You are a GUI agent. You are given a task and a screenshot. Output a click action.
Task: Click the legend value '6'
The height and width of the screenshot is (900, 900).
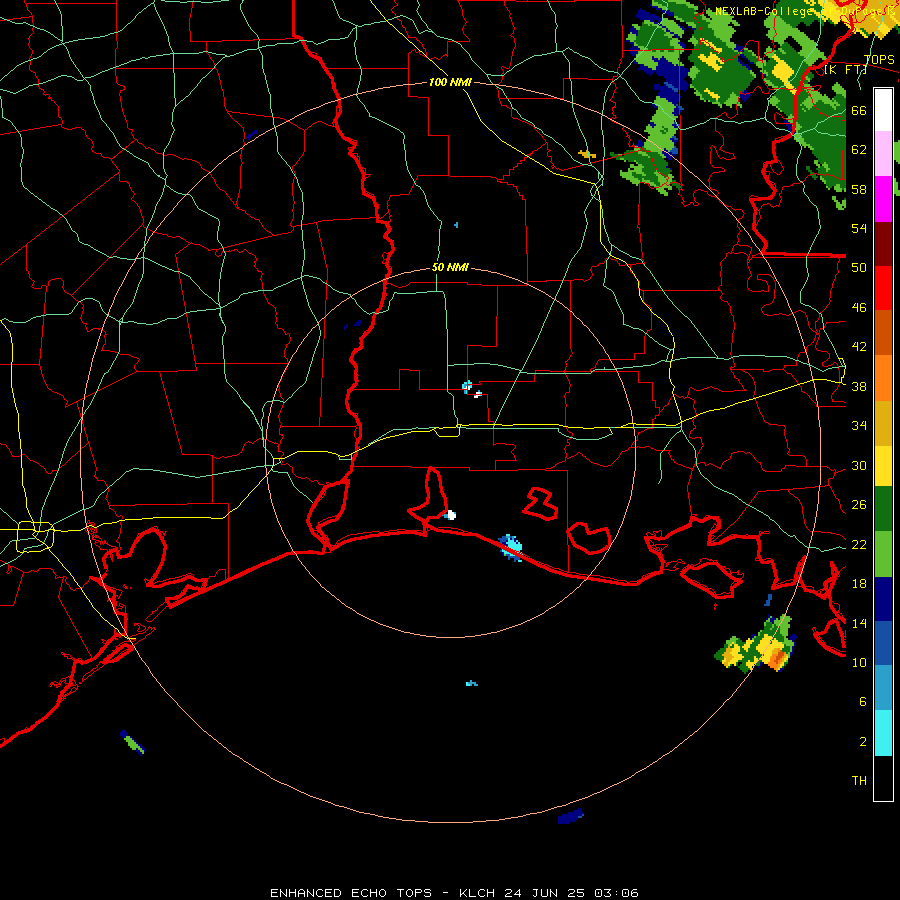click(863, 701)
